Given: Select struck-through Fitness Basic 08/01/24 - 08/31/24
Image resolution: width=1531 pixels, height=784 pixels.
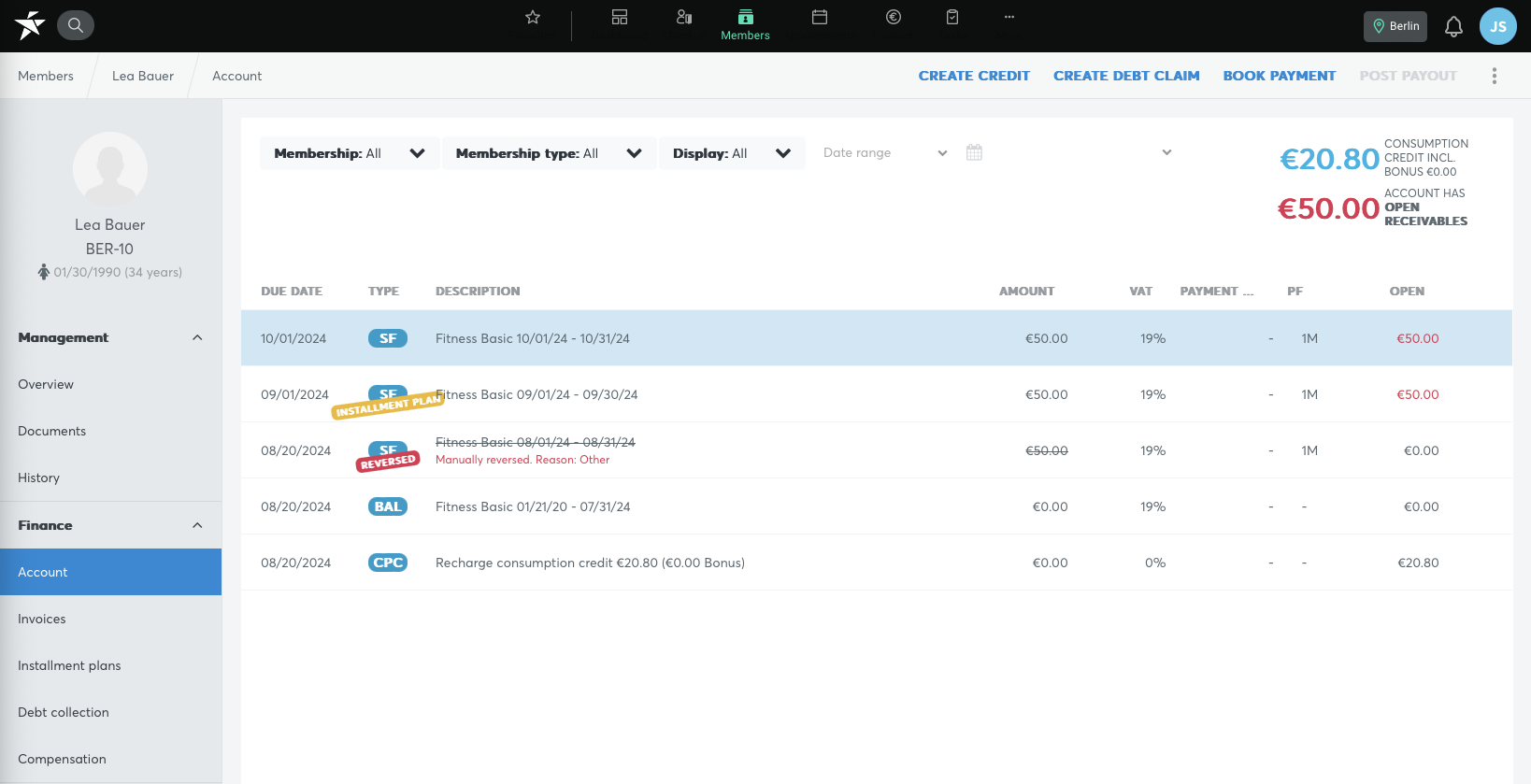Looking at the screenshot, I should (x=536, y=442).
